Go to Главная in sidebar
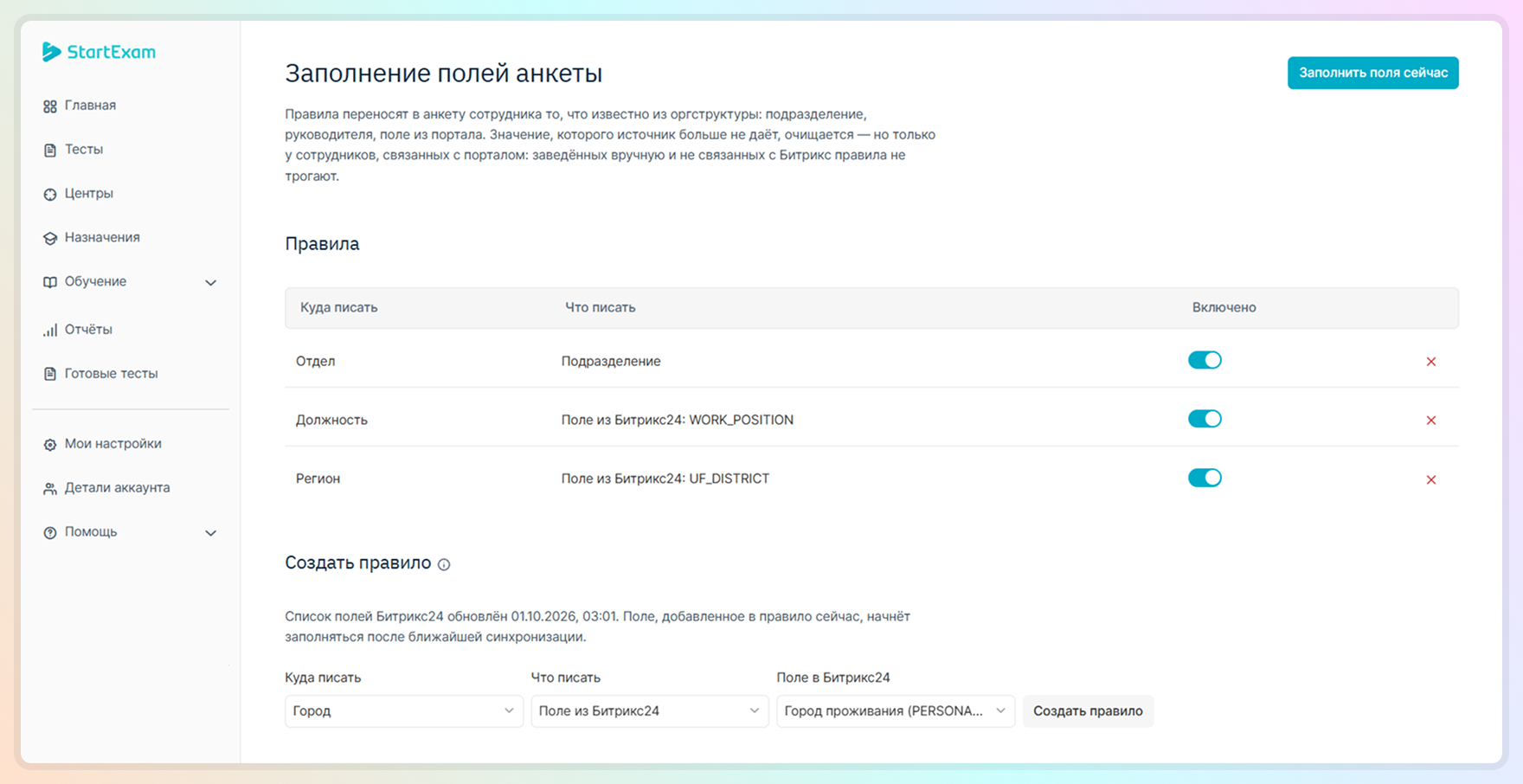The width and height of the screenshot is (1523, 784). coord(90,106)
